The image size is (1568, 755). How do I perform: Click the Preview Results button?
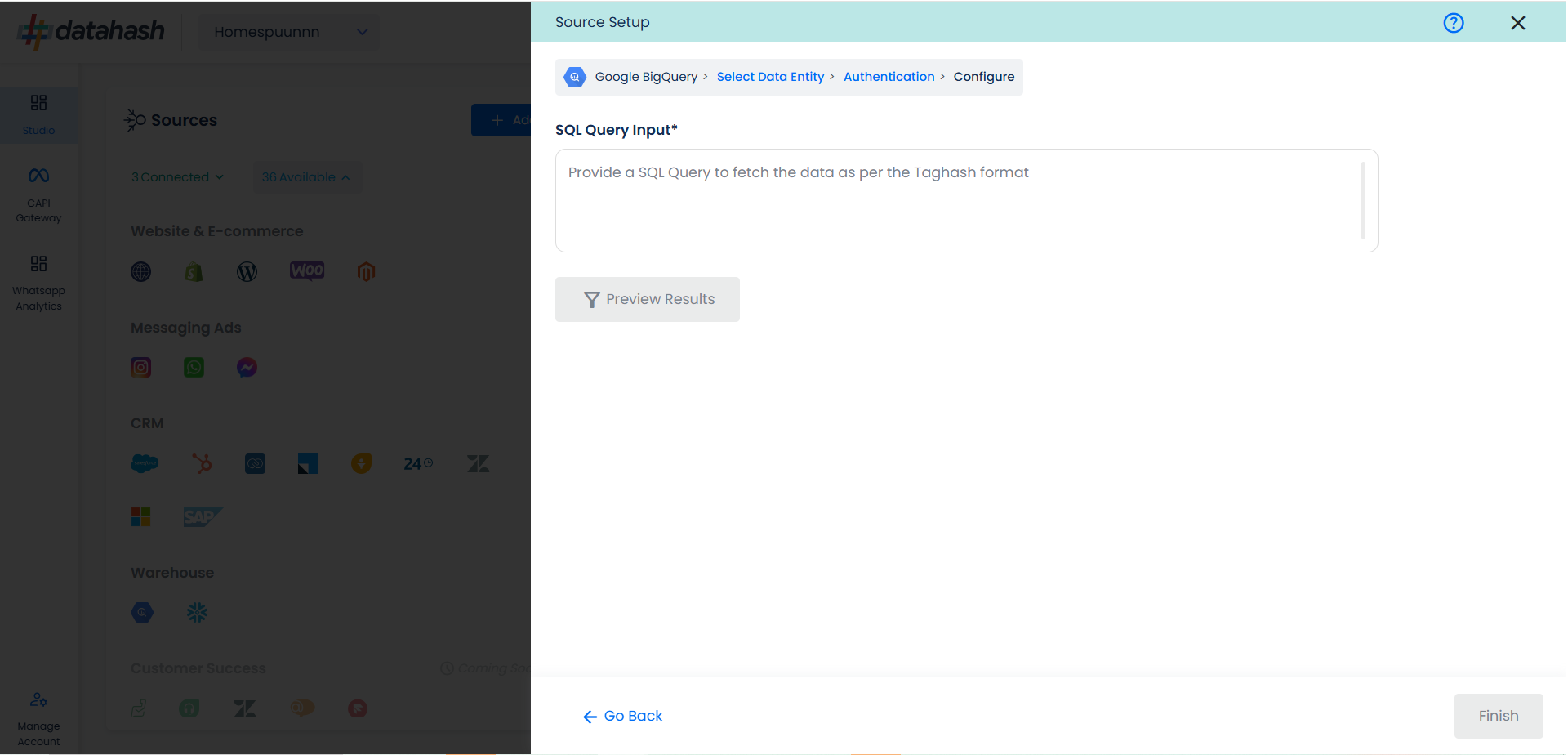coord(648,299)
